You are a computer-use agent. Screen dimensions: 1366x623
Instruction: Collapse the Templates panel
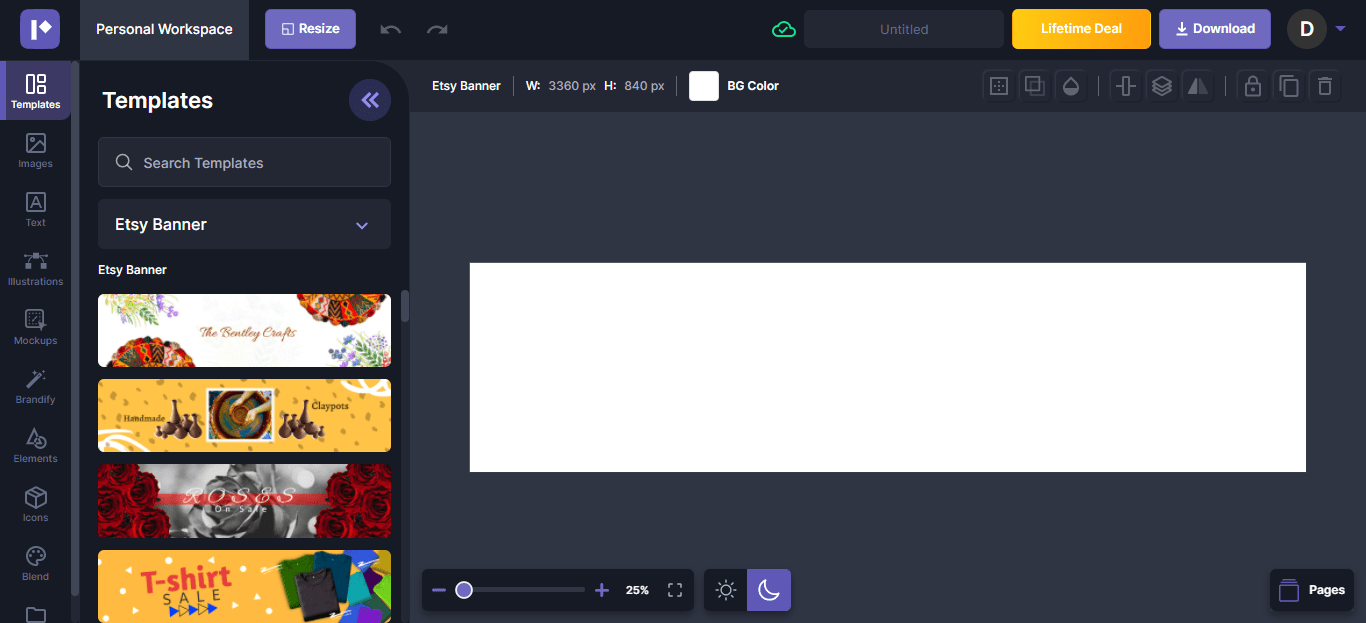(x=370, y=100)
